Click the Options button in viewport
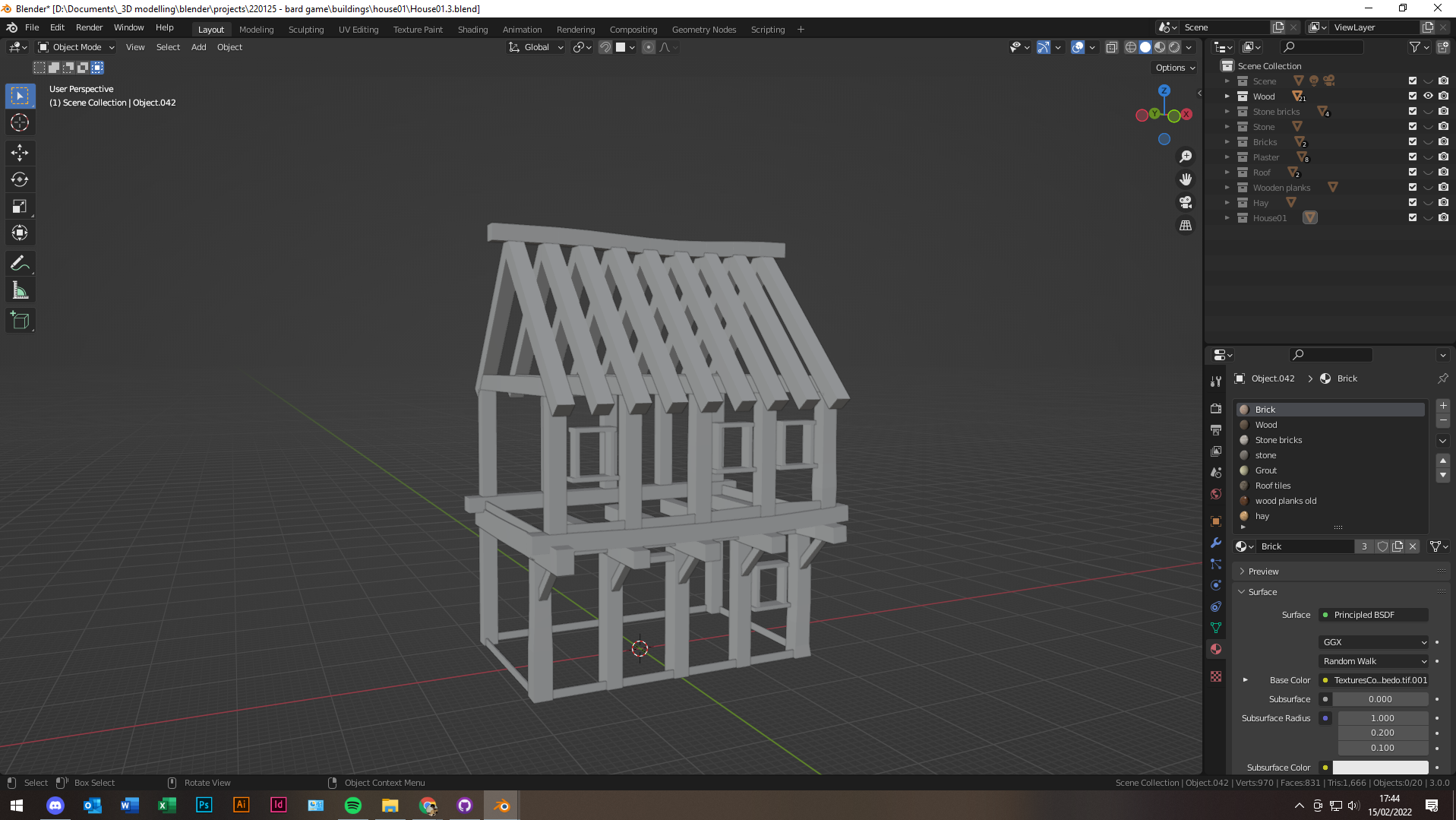Image resolution: width=1456 pixels, height=820 pixels. pos(1174,68)
